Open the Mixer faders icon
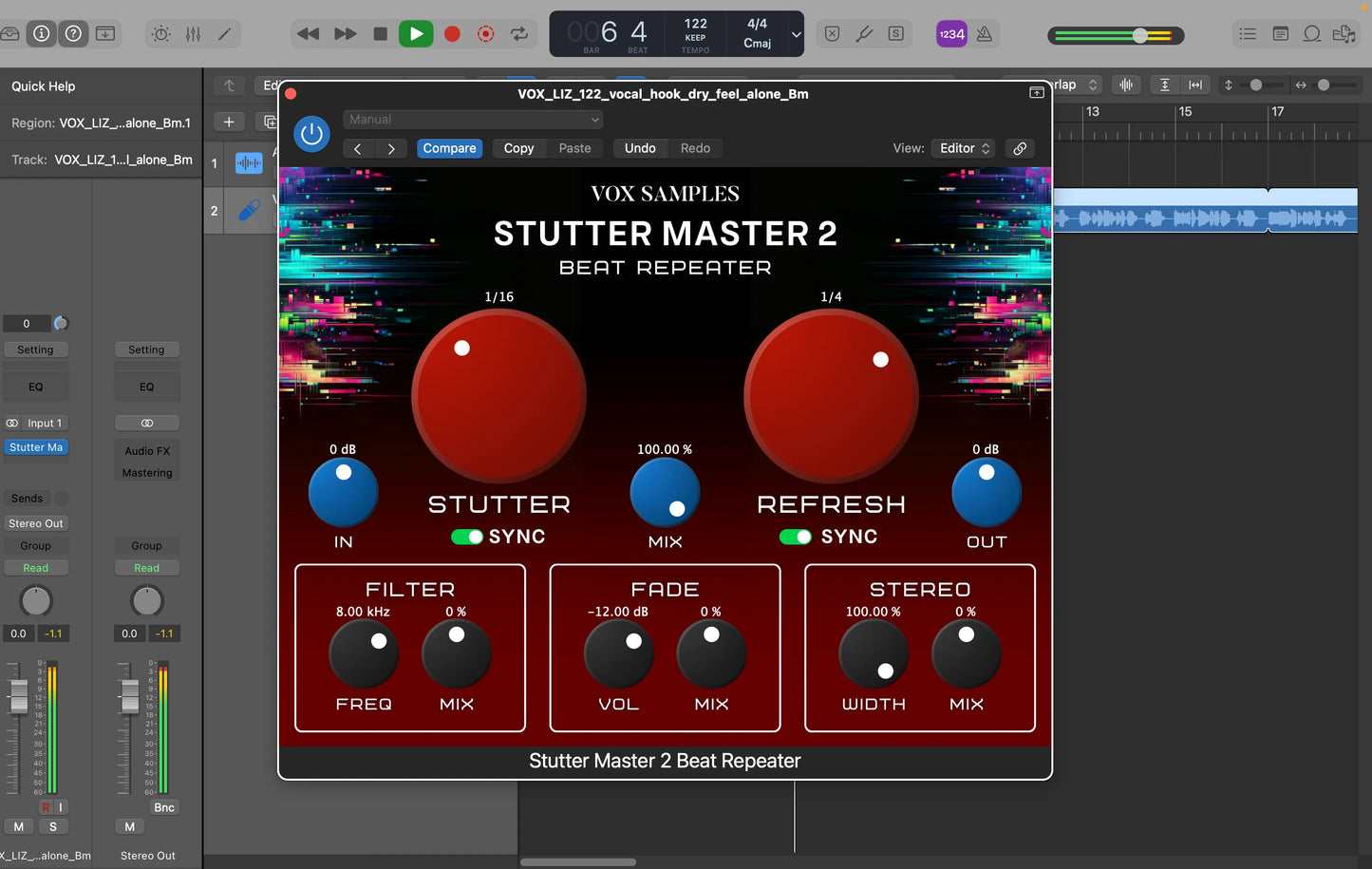The width and height of the screenshot is (1372, 869). click(193, 34)
